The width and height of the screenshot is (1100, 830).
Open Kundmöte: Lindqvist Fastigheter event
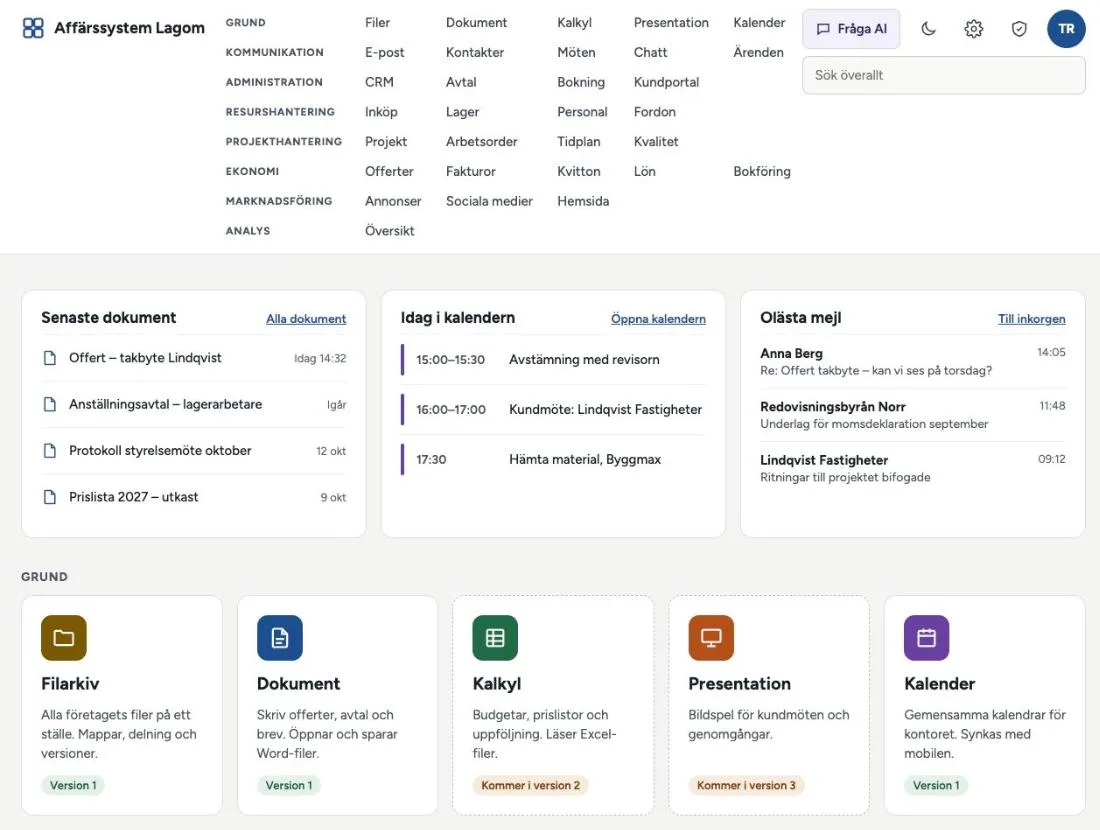(553, 410)
